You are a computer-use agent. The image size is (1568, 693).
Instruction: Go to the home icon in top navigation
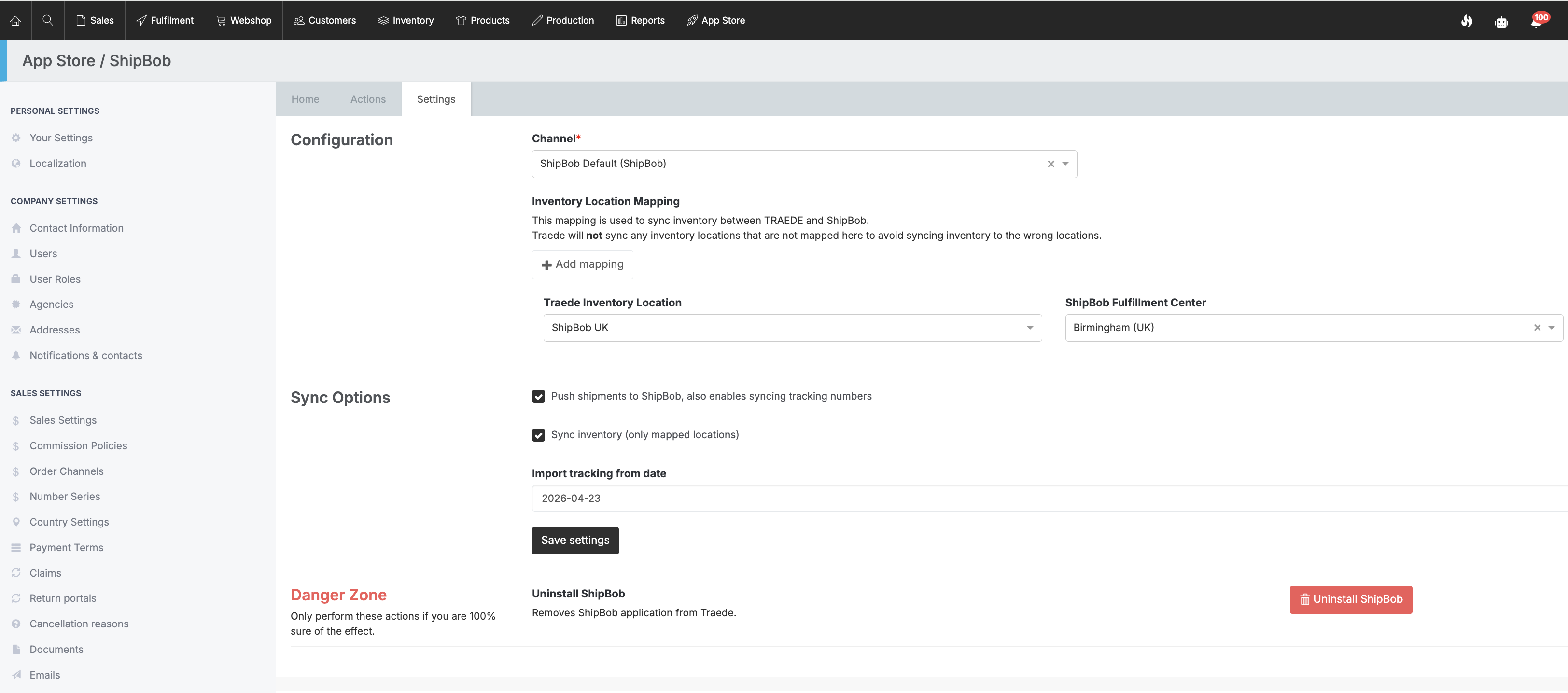coord(15,20)
